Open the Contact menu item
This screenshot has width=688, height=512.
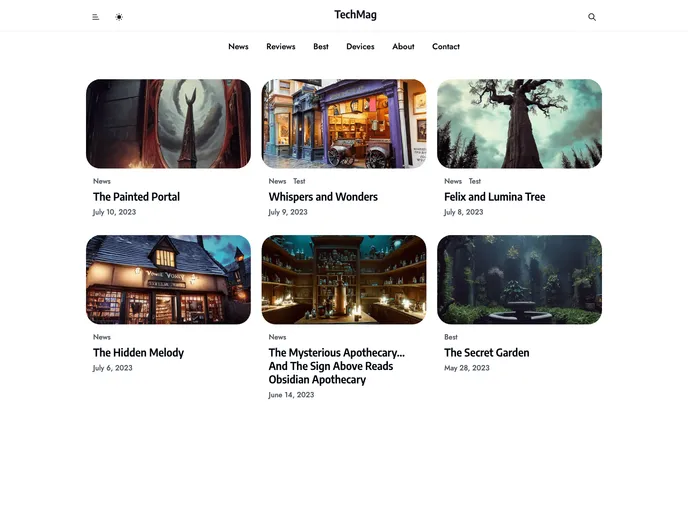[x=446, y=47]
